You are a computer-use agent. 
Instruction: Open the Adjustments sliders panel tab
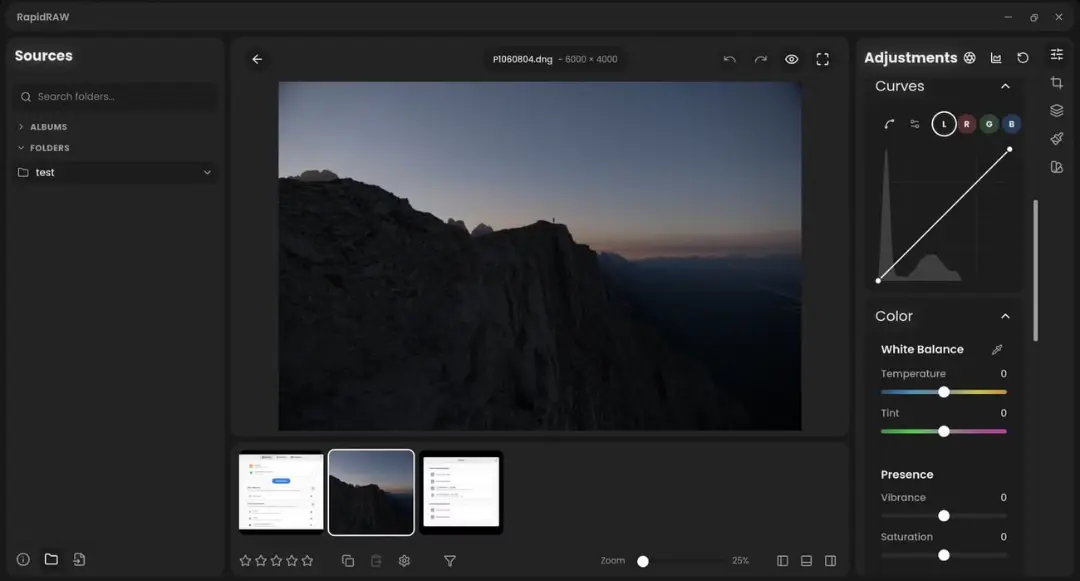pos(1057,54)
